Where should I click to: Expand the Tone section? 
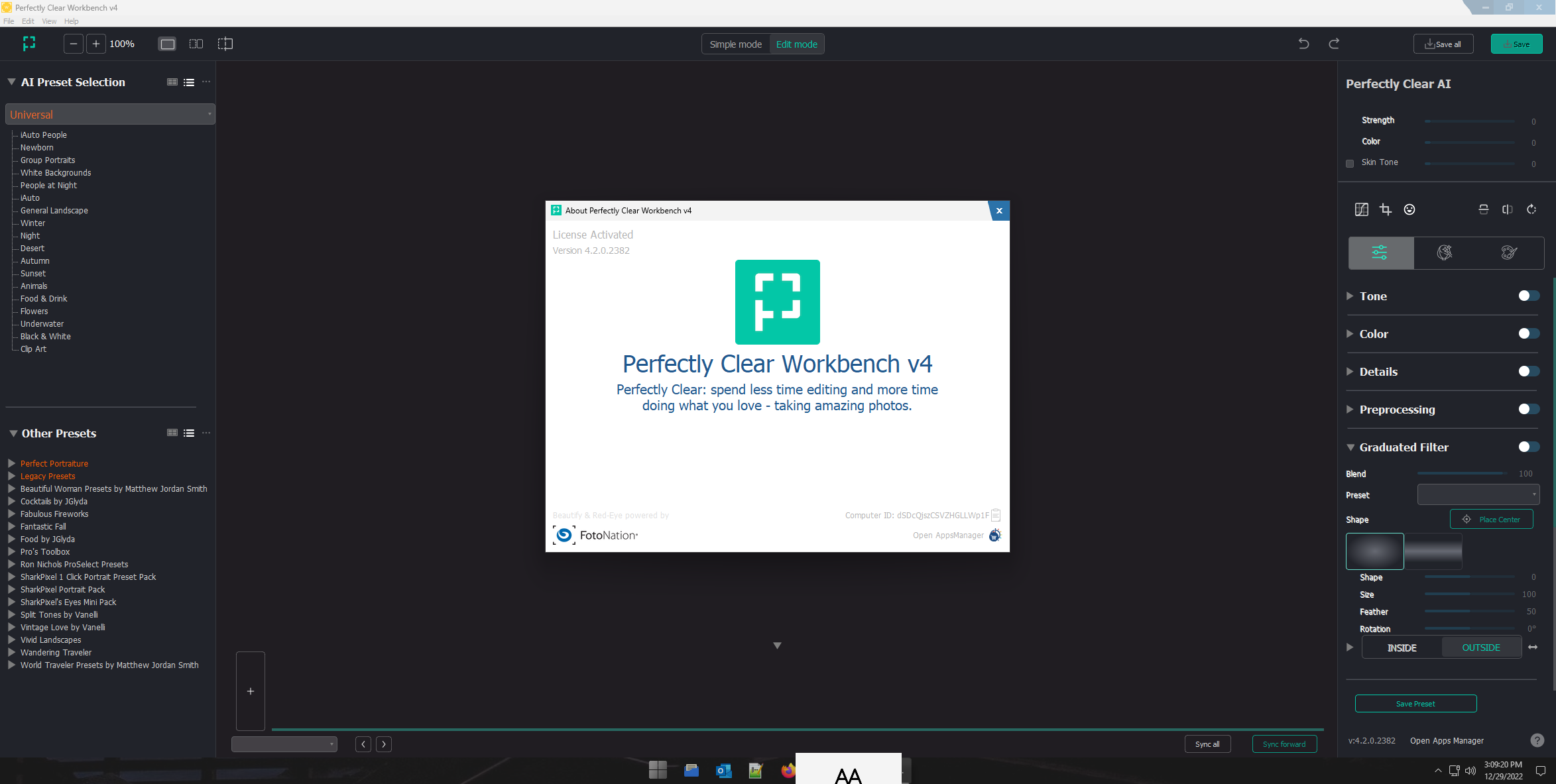(1350, 296)
